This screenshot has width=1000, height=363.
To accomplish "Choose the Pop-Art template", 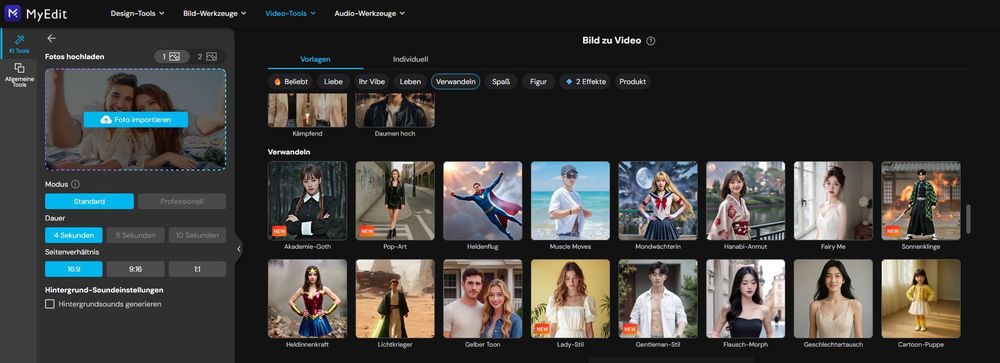I will 395,200.
